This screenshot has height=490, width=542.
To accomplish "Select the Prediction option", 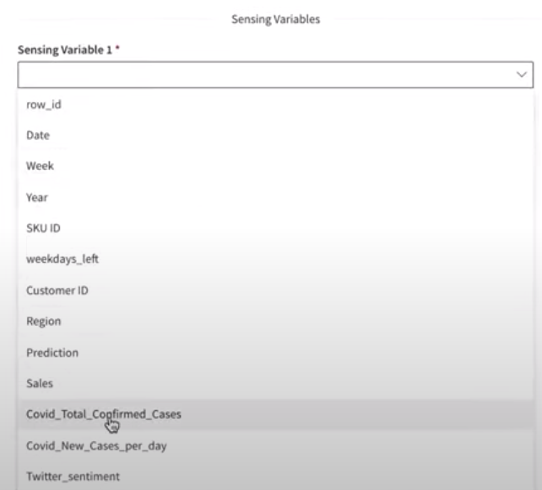I will click(x=275, y=352).
